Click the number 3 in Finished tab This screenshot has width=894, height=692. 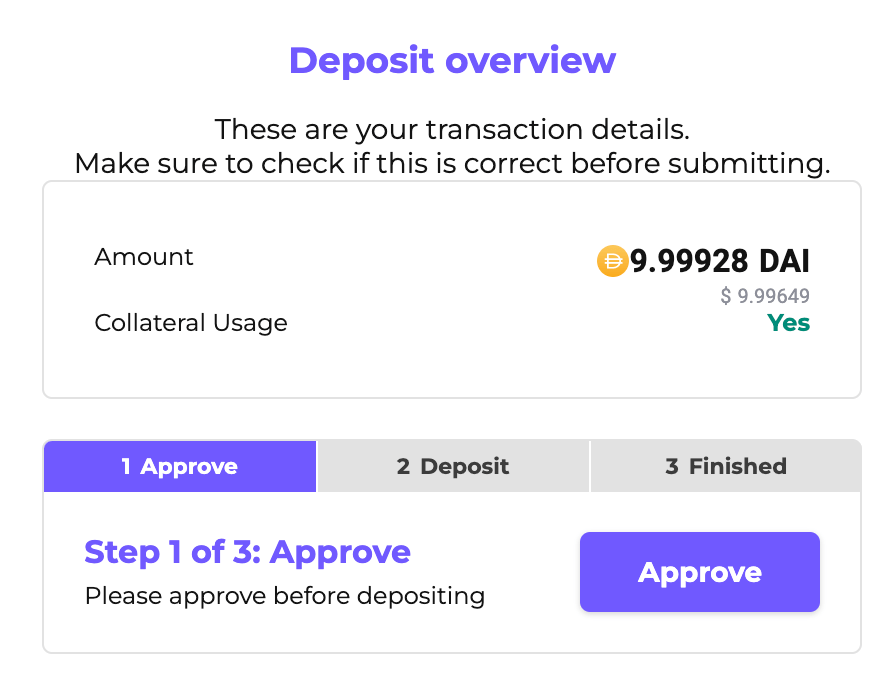pyautogui.click(x=672, y=466)
